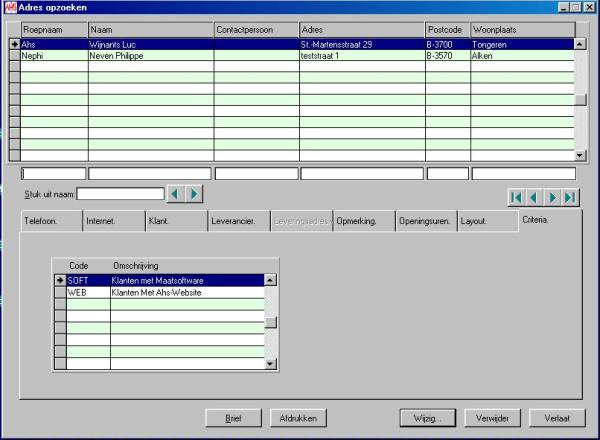Click the AHS application icon in title bar
Image resolution: width=600 pixels, height=440 pixels.
click(11, 7)
